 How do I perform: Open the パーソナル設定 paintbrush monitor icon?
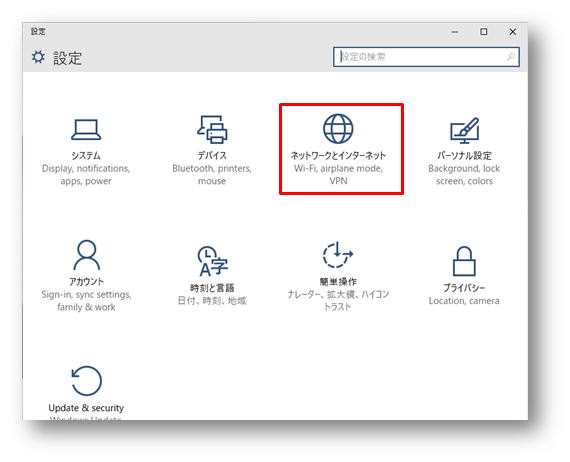[x=465, y=130]
